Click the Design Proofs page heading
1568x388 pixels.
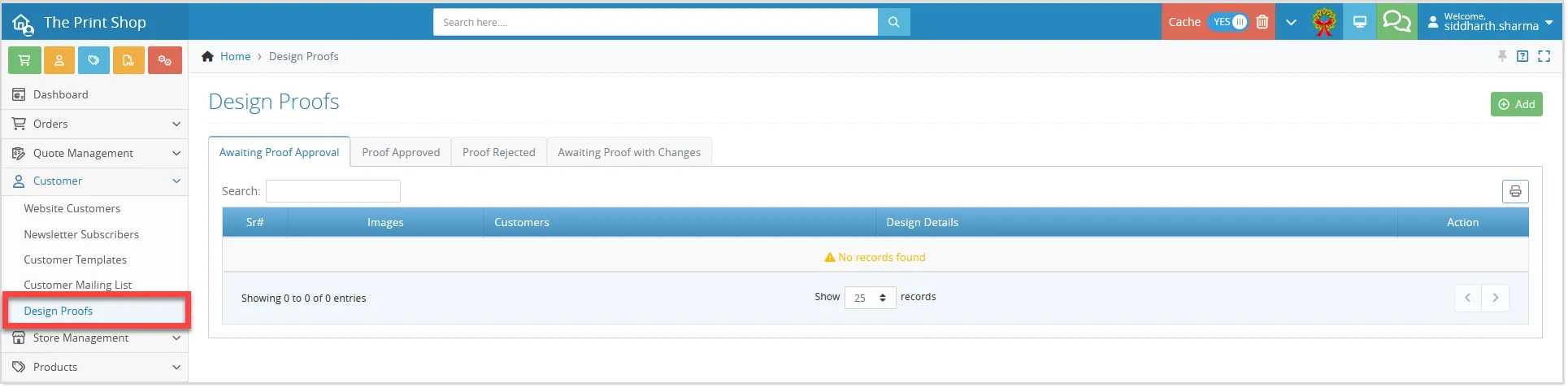274,102
